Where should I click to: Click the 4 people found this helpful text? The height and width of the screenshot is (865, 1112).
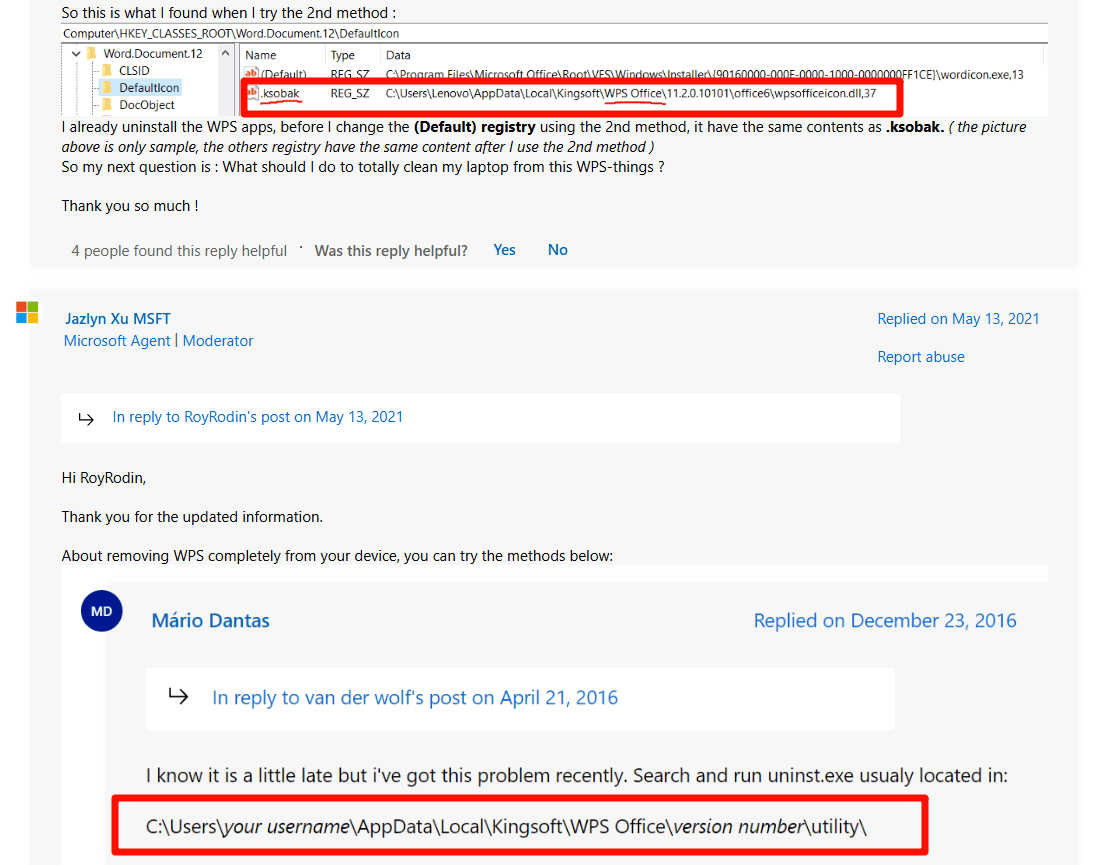pos(179,251)
